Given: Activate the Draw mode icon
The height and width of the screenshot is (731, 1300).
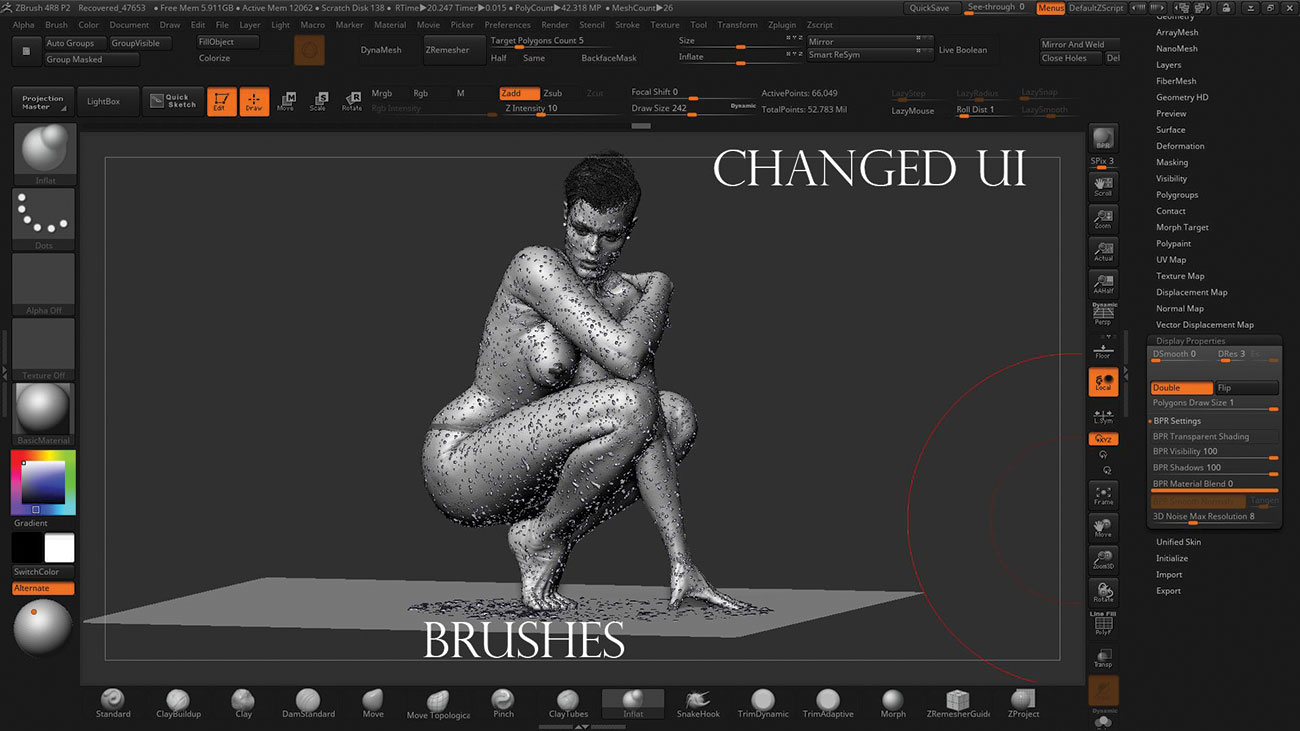Looking at the screenshot, I should coord(253,100).
